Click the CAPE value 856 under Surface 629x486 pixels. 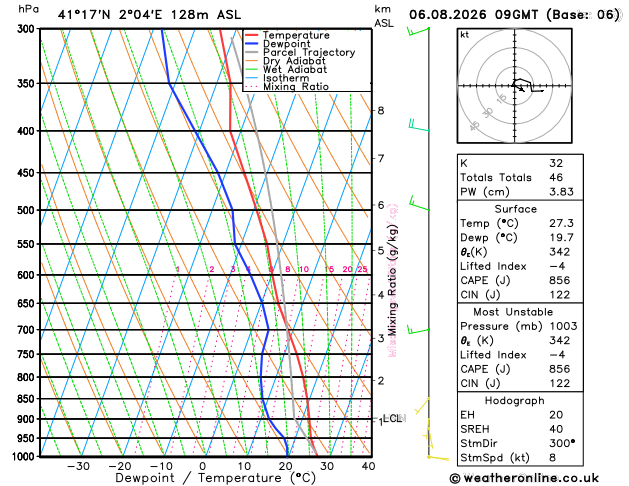click(x=560, y=280)
